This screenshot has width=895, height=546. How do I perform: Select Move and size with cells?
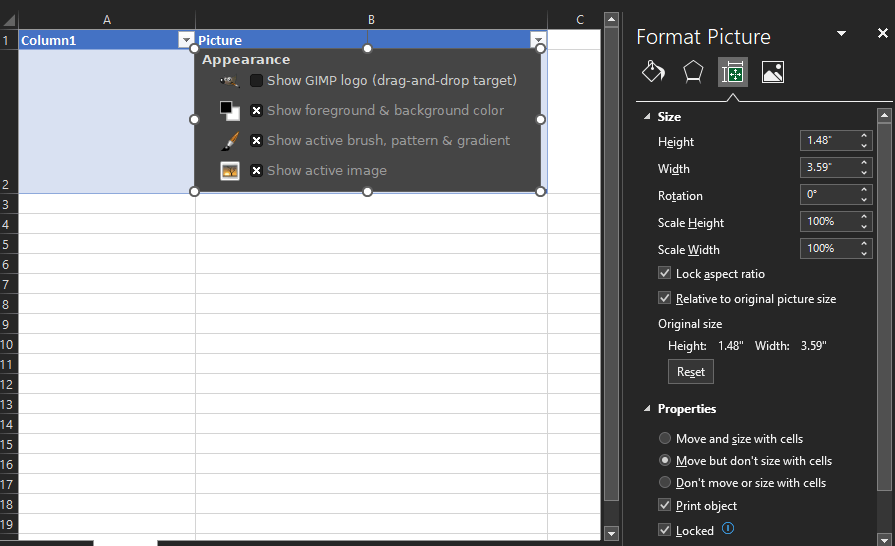pos(664,438)
